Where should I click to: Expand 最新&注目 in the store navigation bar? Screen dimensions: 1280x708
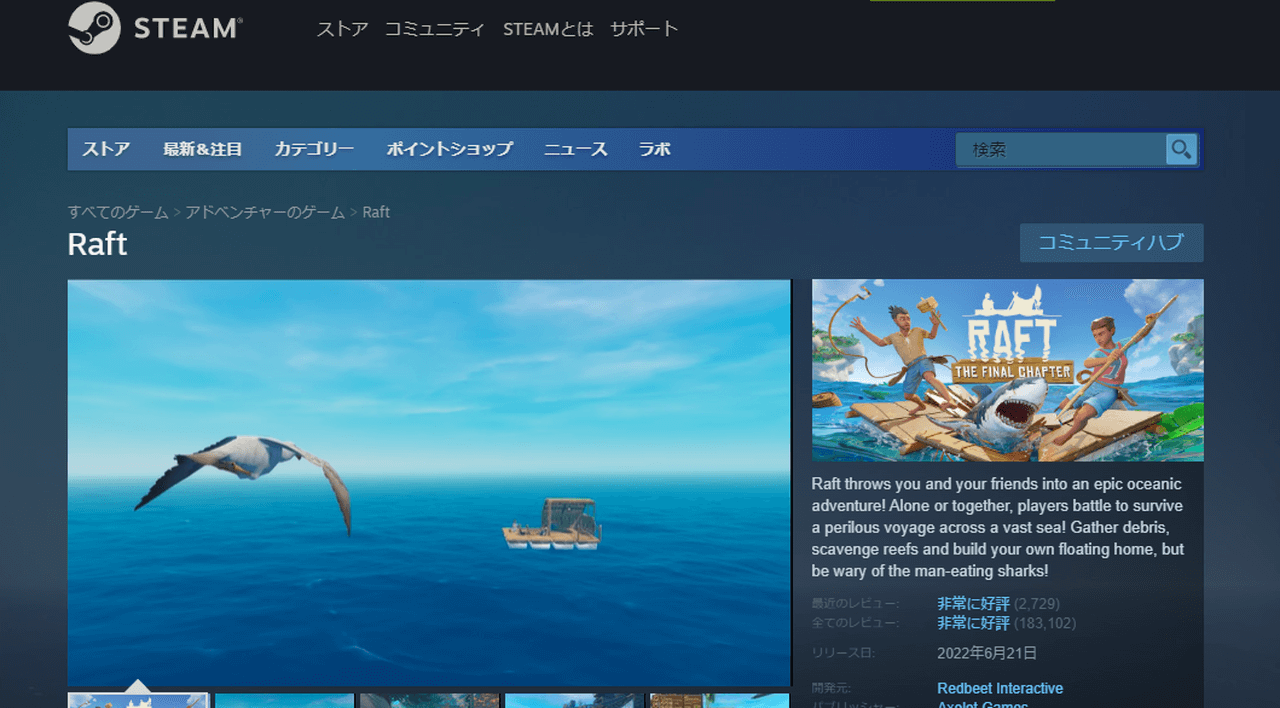click(x=202, y=149)
